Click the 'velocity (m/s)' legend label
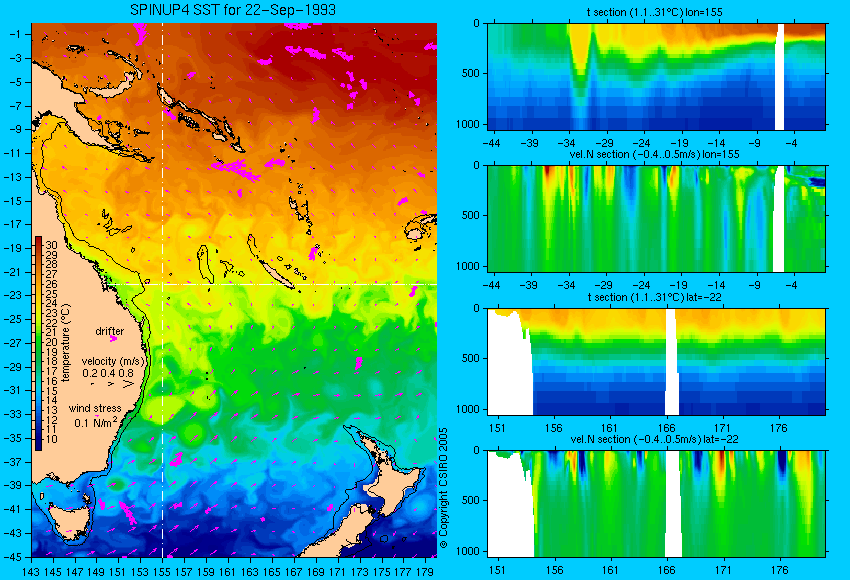This screenshot has width=850, height=580. click(114, 362)
